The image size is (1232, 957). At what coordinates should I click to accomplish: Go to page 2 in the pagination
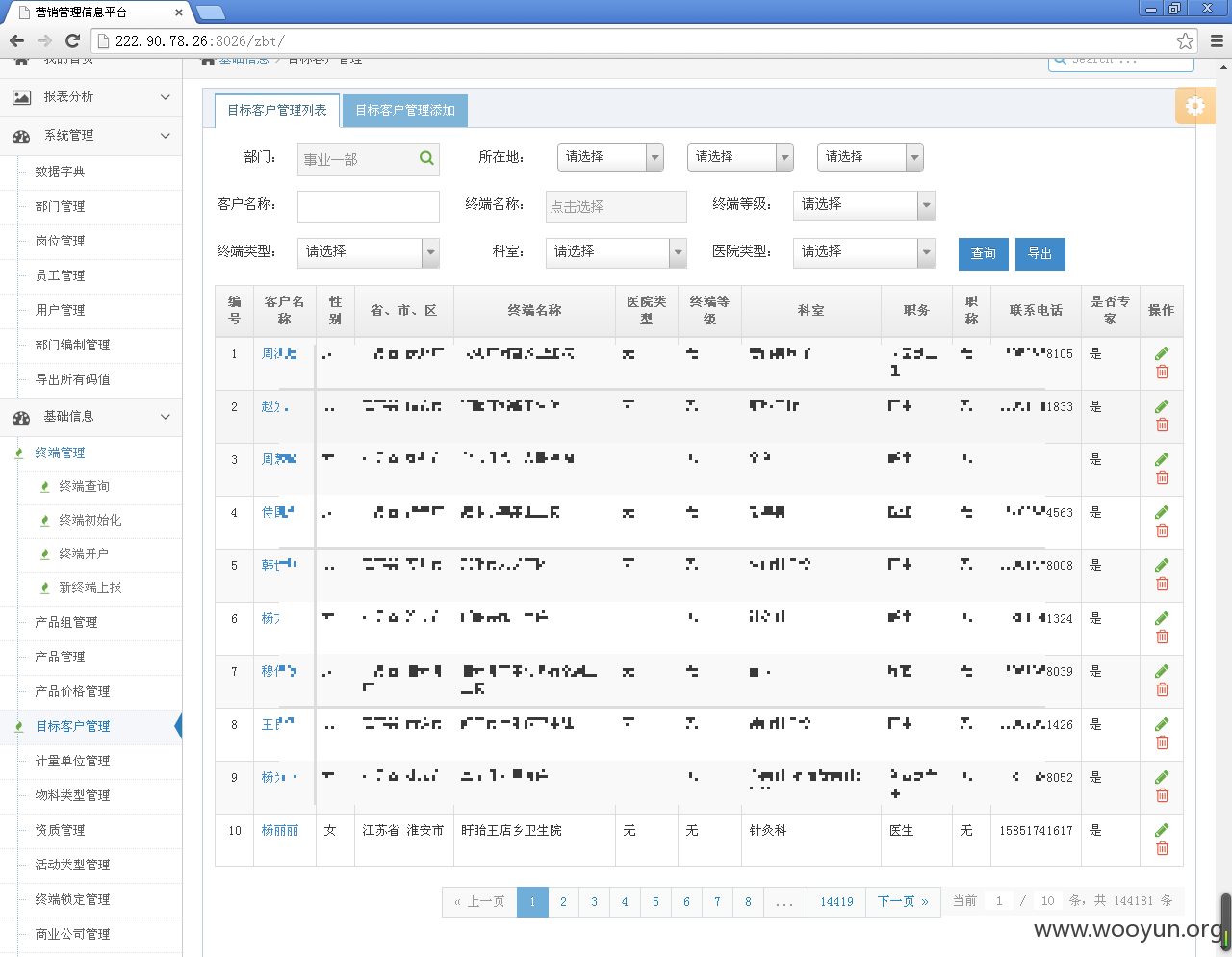[563, 902]
